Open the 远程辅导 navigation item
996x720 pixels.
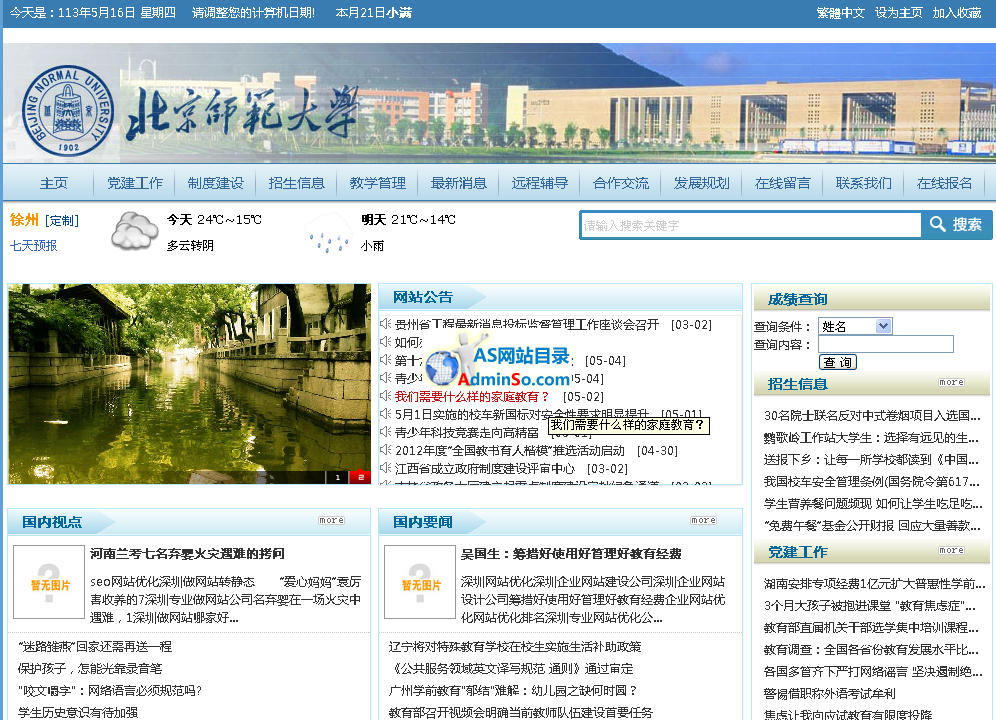click(x=539, y=183)
